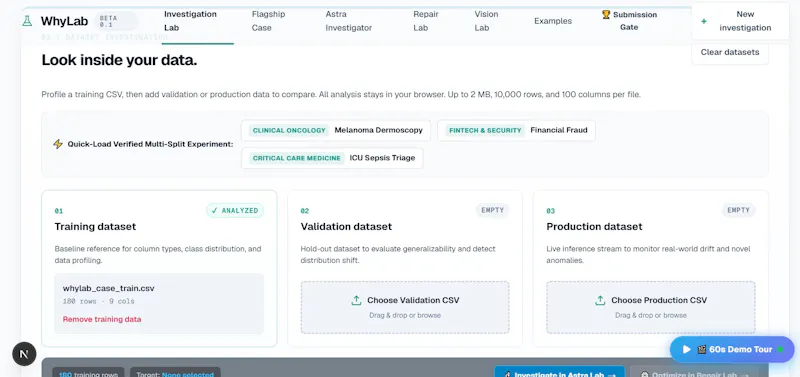This screenshot has height=377, width=800.
Task: Click Remove training data link
Action: [x=102, y=319]
